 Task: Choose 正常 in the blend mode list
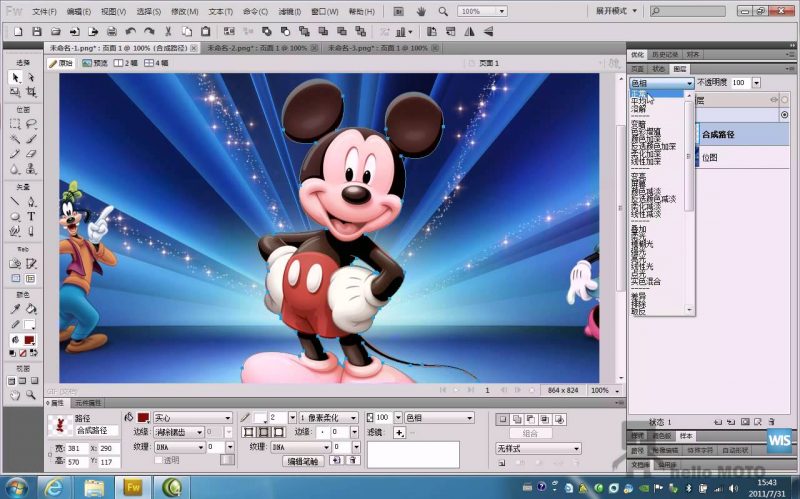click(640, 94)
